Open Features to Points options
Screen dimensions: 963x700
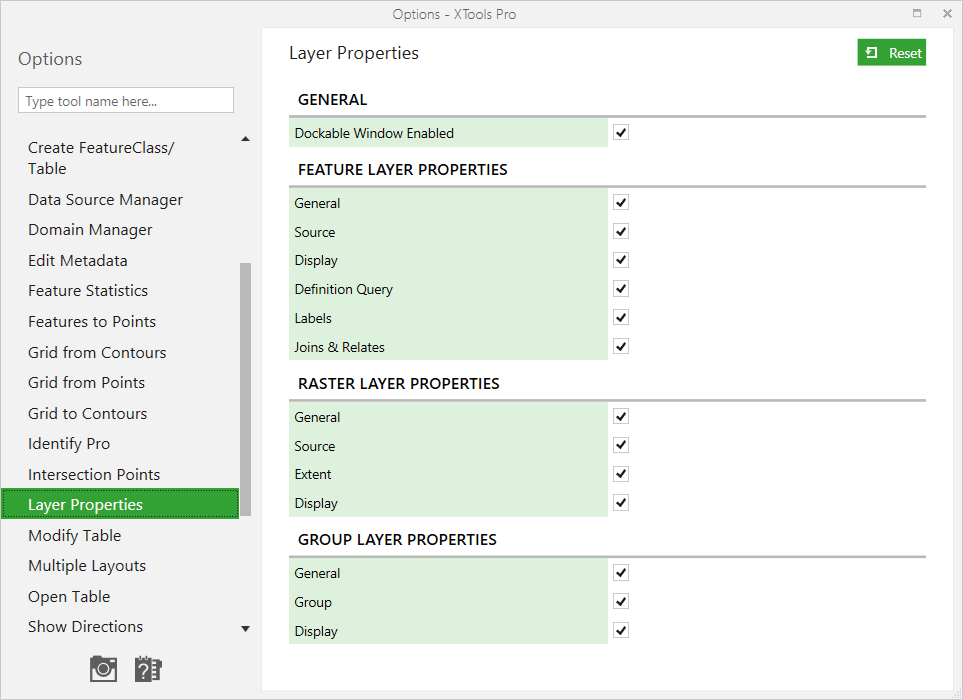click(120, 321)
